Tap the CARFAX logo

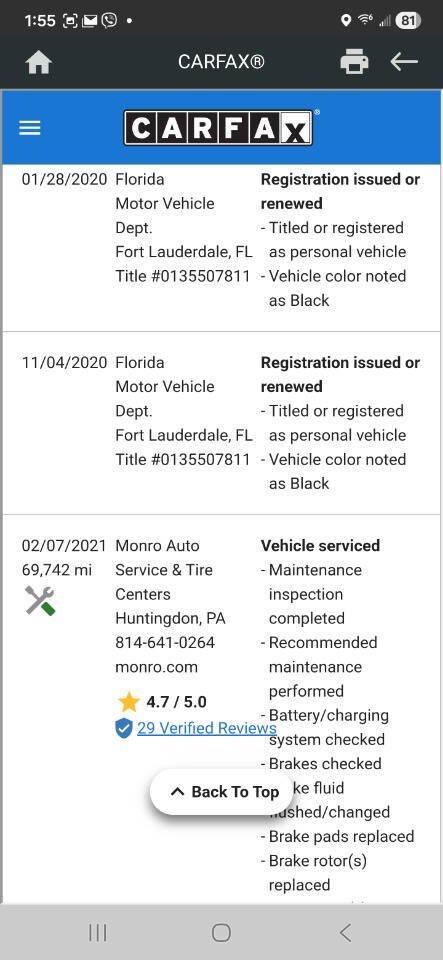coord(219,127)
